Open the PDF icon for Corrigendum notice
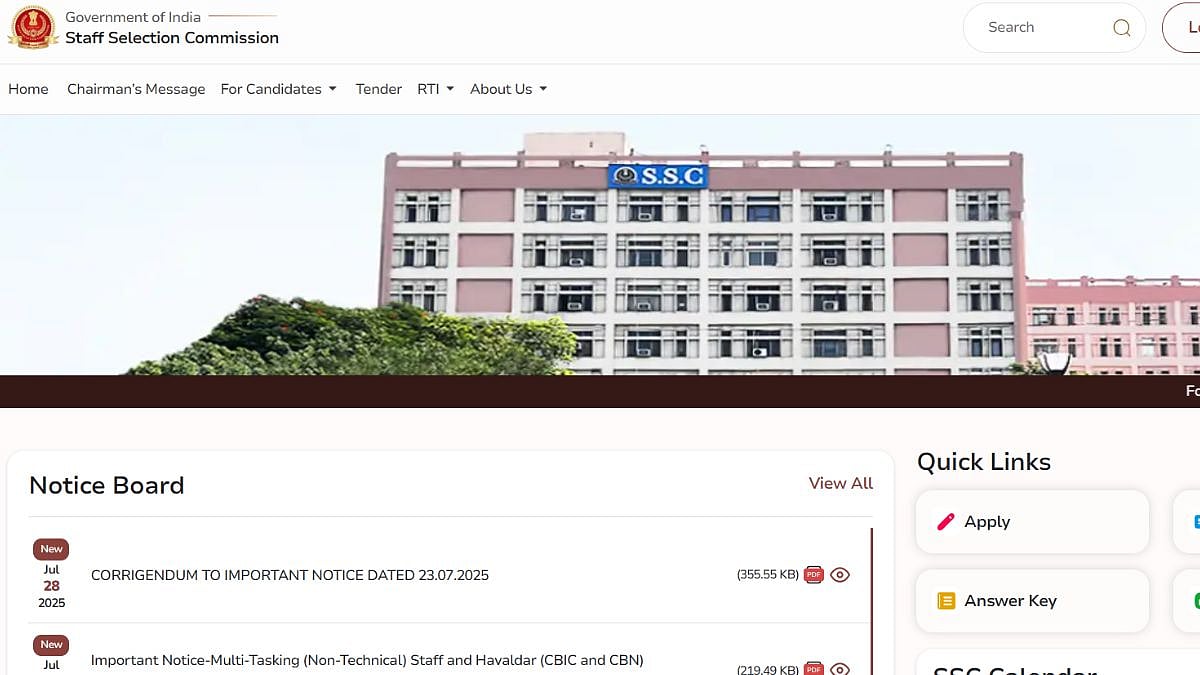Screen dimensions: 1200x675 (x=814, y=575)
